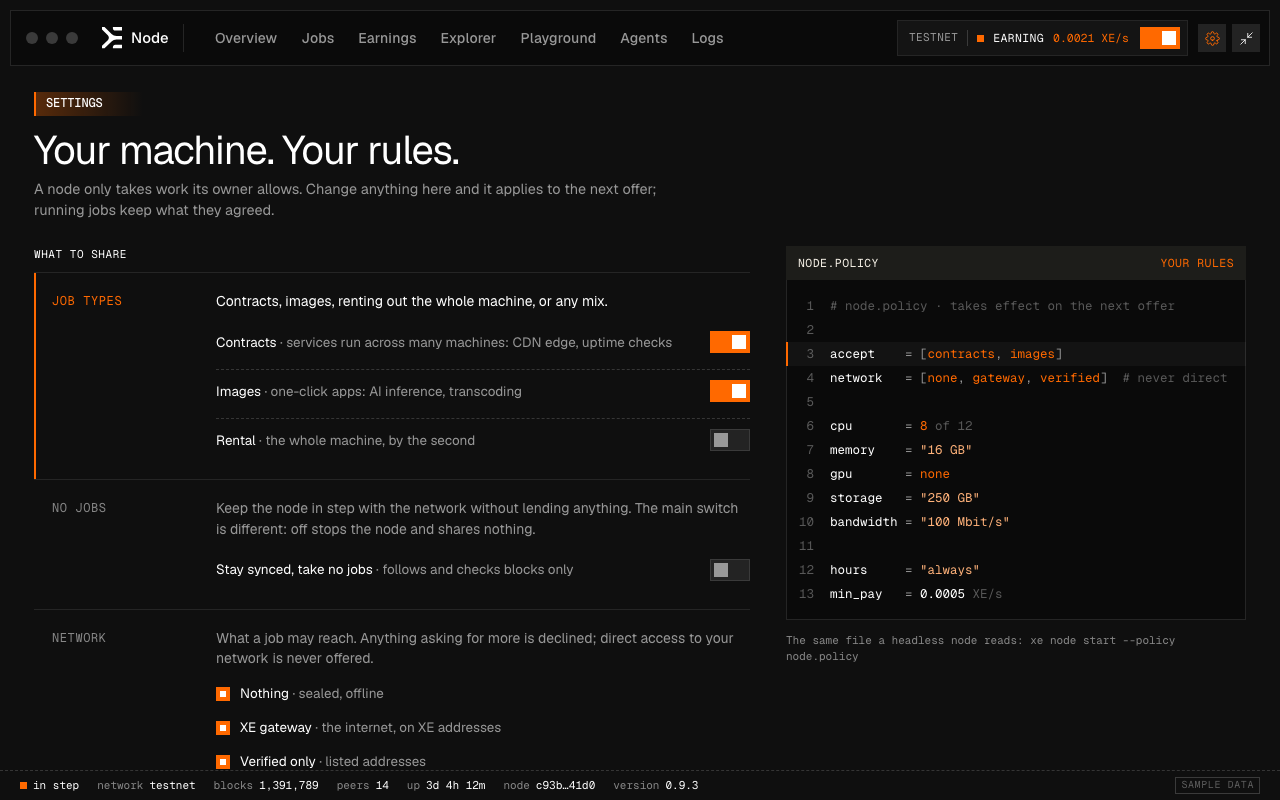Click the XE Node logo
The width and height of the screenshot is (1280, 800).
(135, 38)
